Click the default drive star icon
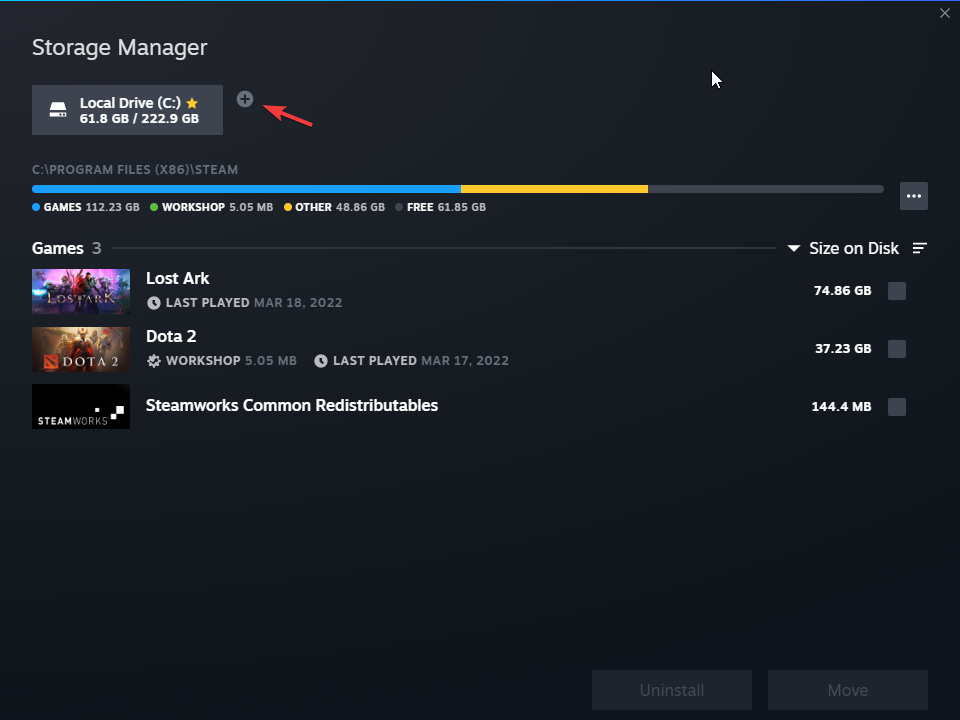Image resolution: width=960 pixels, height=720 pixels. [x=192, y=103]
